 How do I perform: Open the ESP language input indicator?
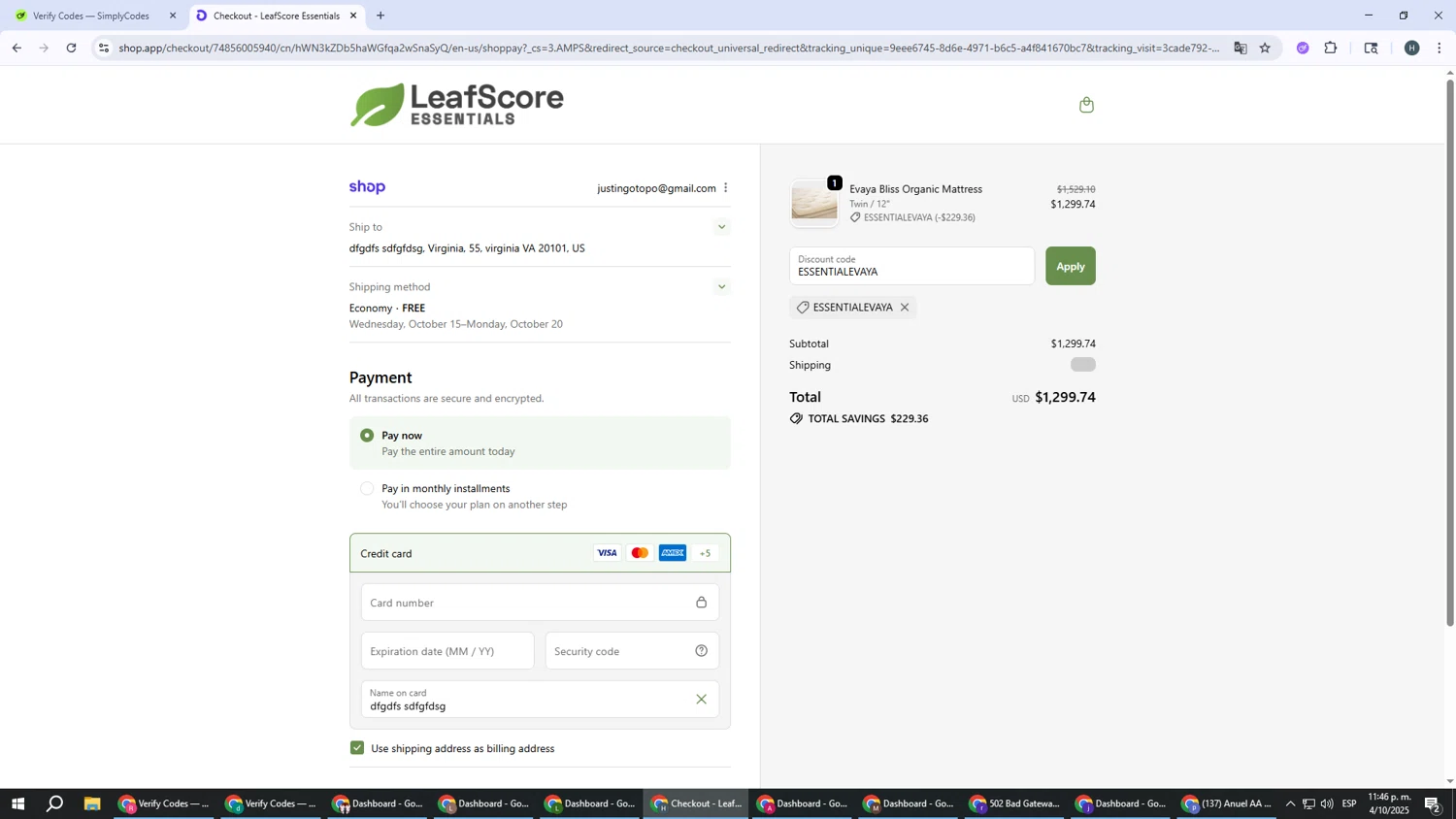point(1349,804)
